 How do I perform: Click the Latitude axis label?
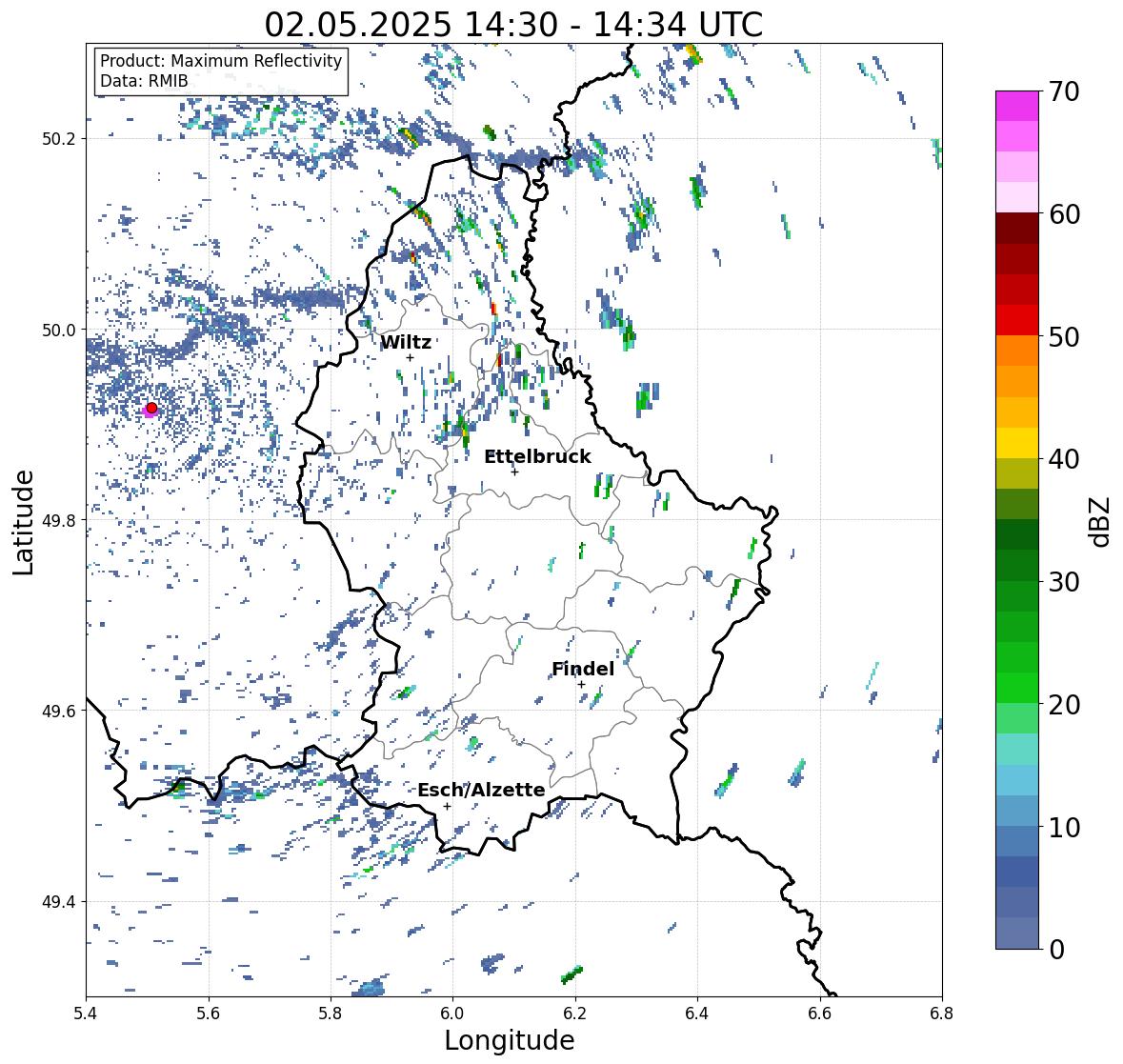coord(23,522)
